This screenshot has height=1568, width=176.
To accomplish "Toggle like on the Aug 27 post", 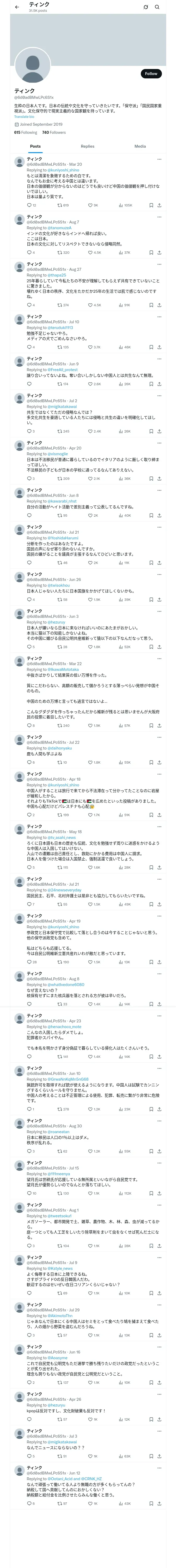I will coord(90,305).
